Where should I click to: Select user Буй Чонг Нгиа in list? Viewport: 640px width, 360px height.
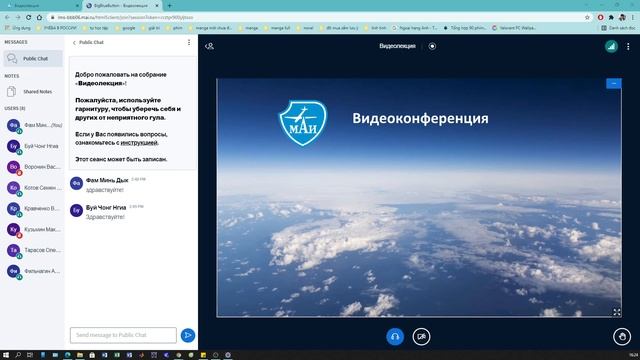point(34,146)
